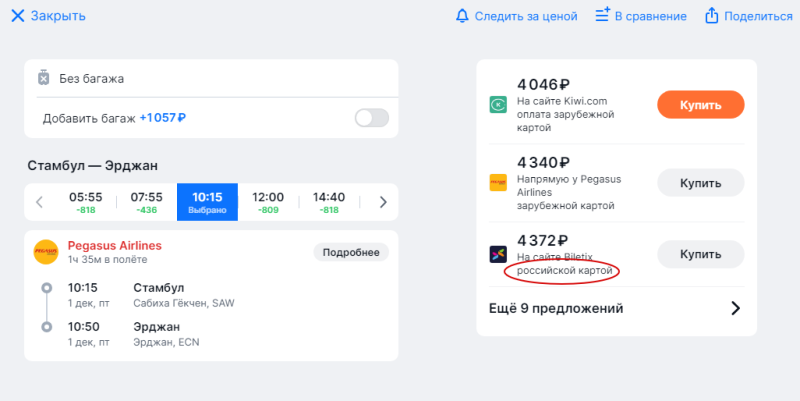Toggle the Добавить багаж switch
The width and height of the screenshot is (800, 401).
(x=371, y=118)
